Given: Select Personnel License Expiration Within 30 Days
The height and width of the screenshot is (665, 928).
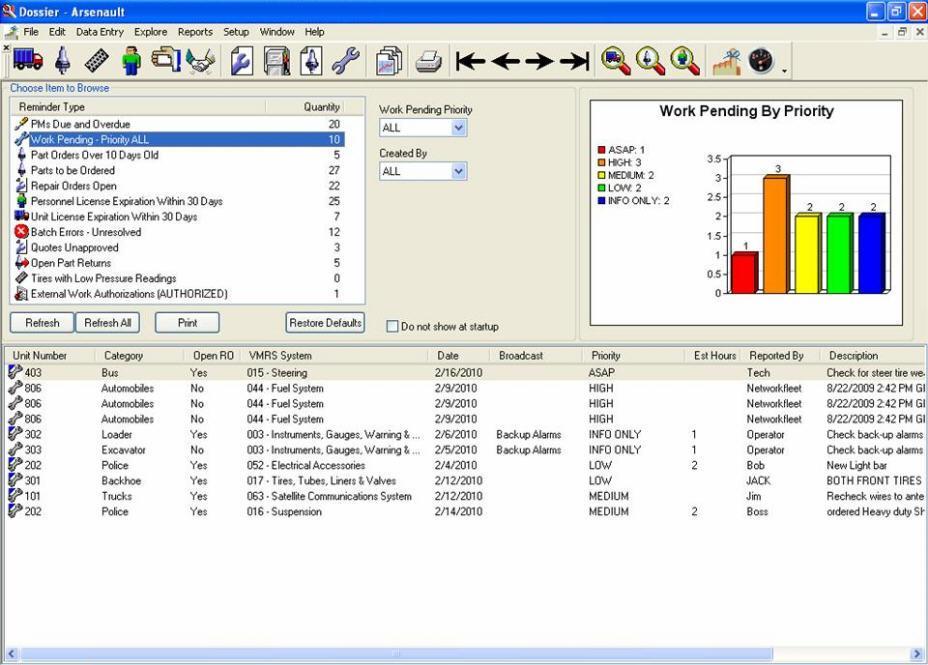Looking at the screenshot, I should pyautogui.click(x=178, y=201).
